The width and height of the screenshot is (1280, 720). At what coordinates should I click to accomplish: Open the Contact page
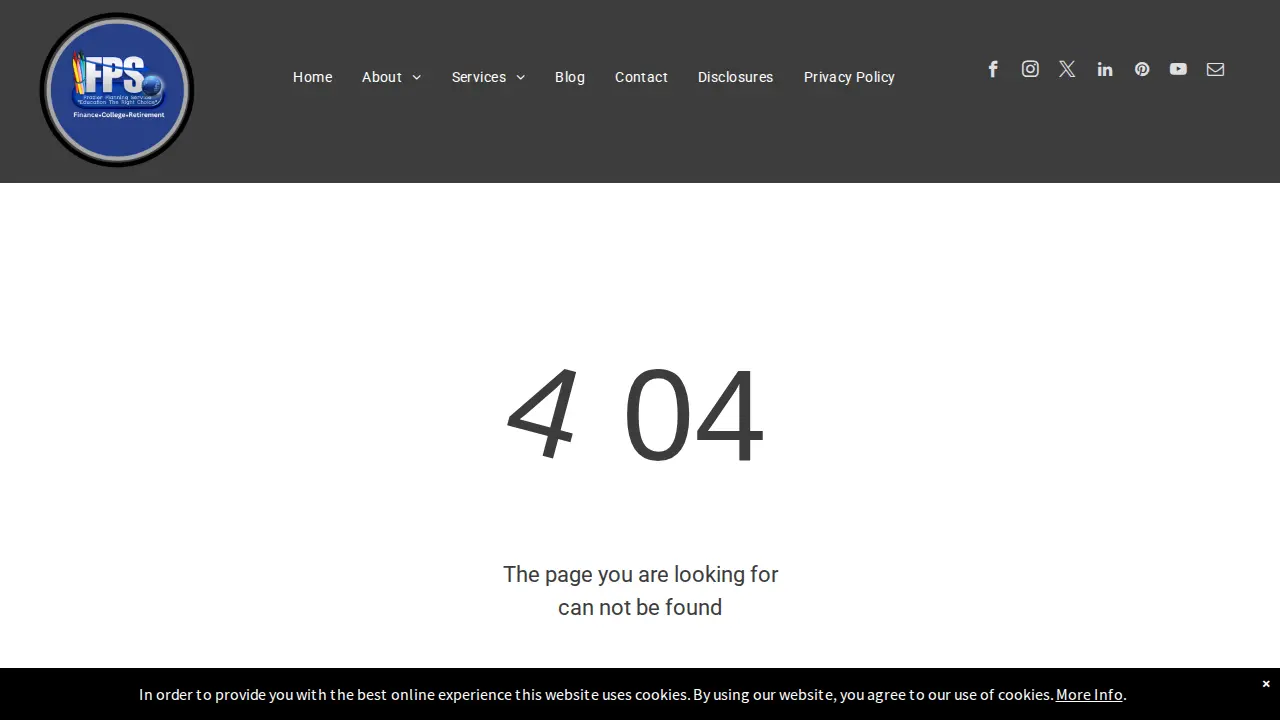[x=641, y=77]
